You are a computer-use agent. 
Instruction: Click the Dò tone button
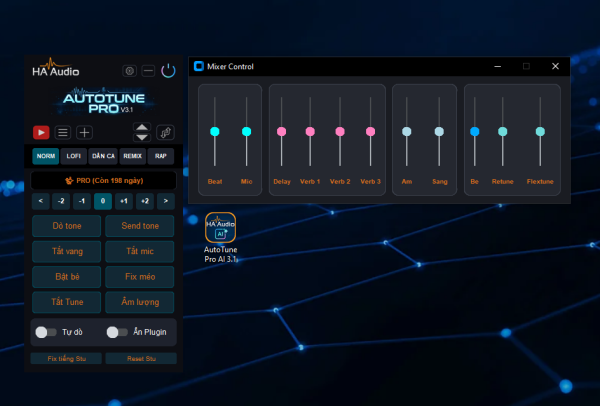67,226
